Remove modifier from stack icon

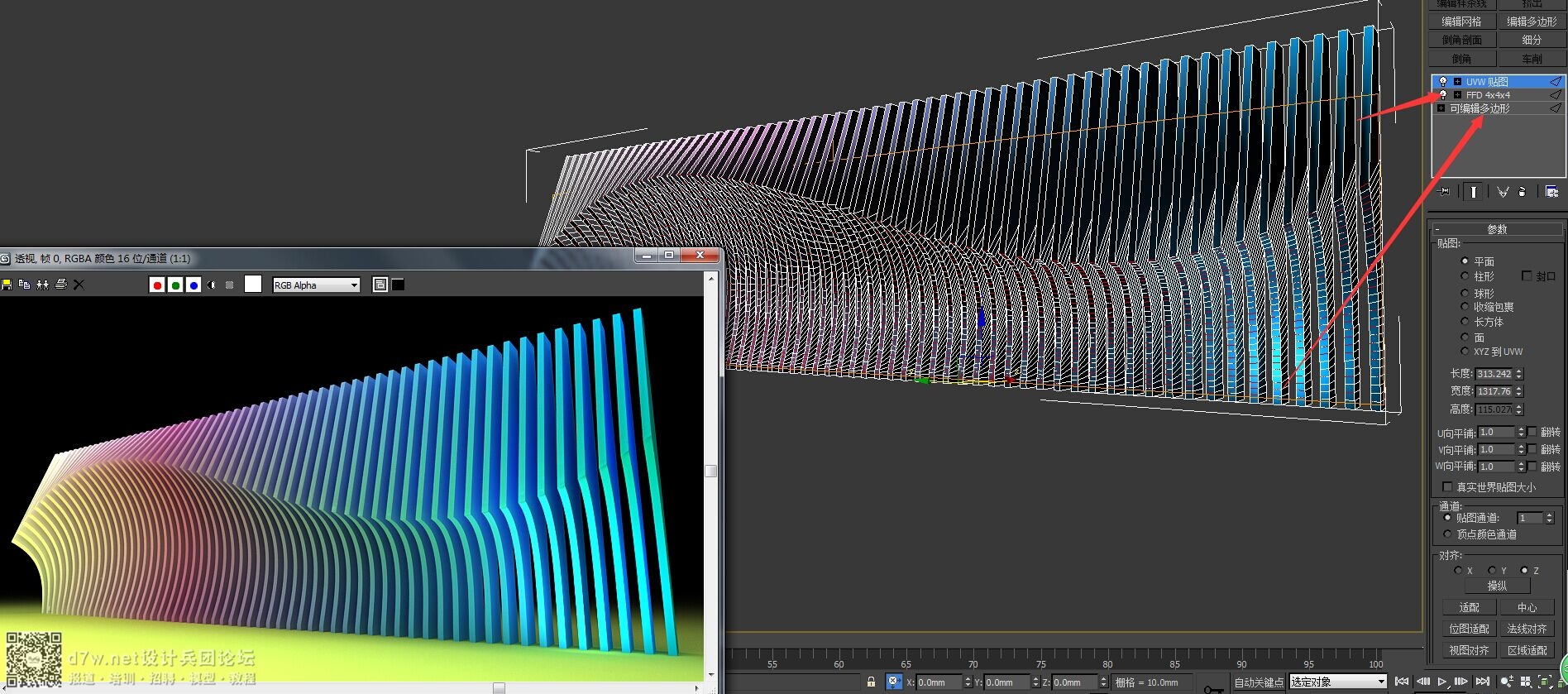click(1523, 192)
